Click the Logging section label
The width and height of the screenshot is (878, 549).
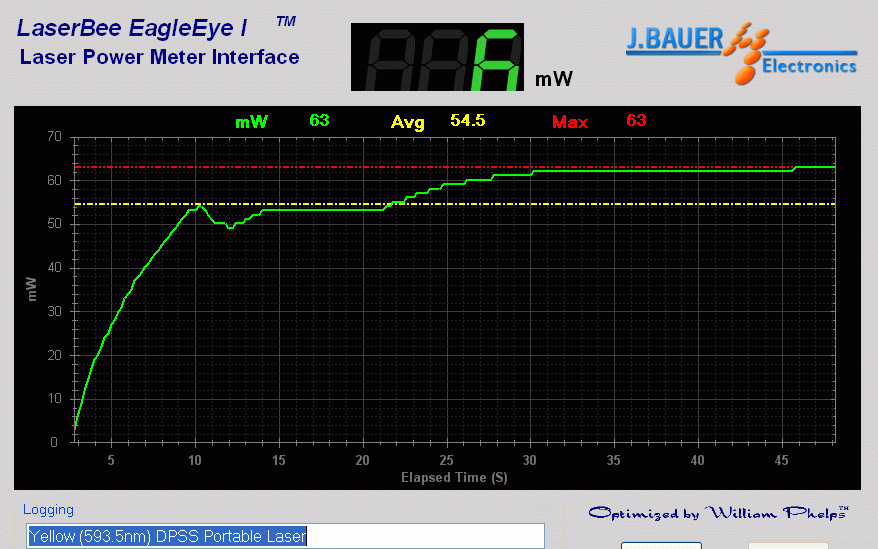pyautogui.click(x=48, y=510)
